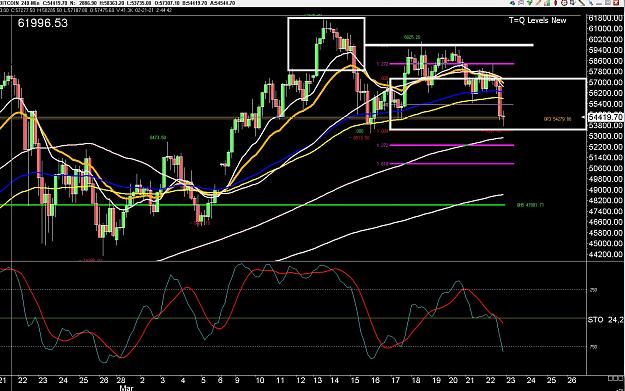The height and width of the screenshot is (391, 625).
Task: Click the STO 24.2 indicator label
Action: point(606,320)
